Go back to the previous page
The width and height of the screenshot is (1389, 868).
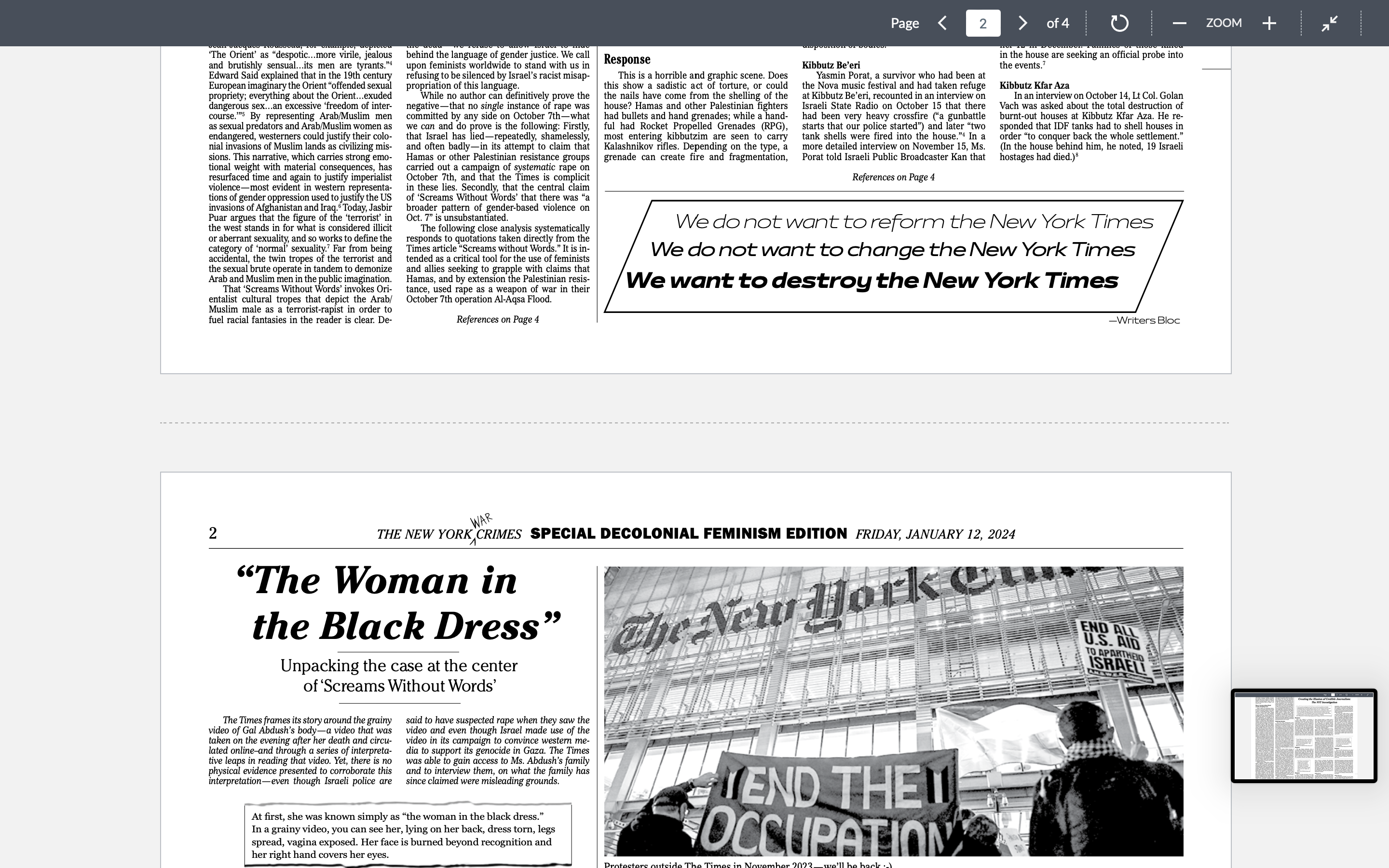[x=942, y=23]
